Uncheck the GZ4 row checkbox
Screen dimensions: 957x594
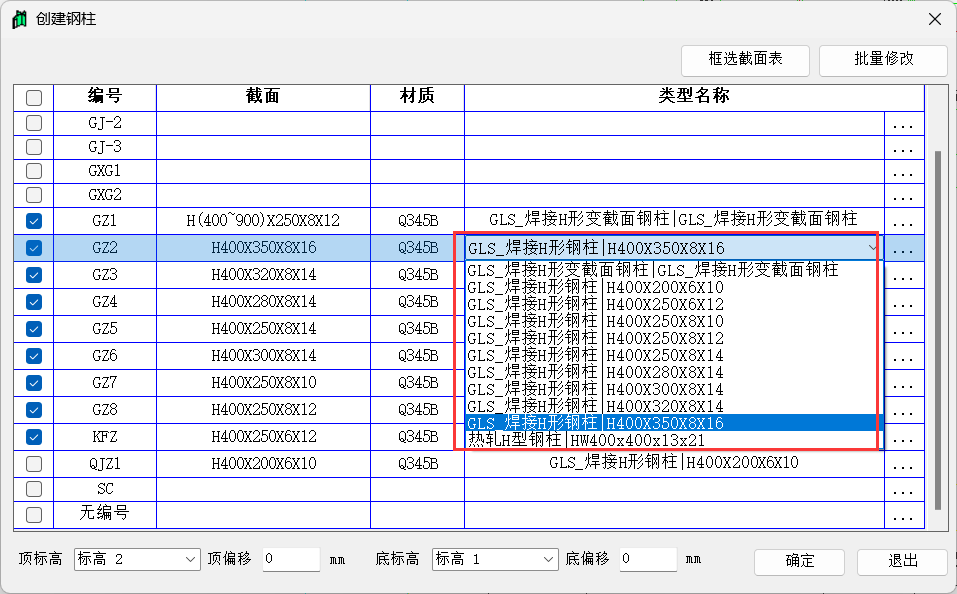click(34, 302)
